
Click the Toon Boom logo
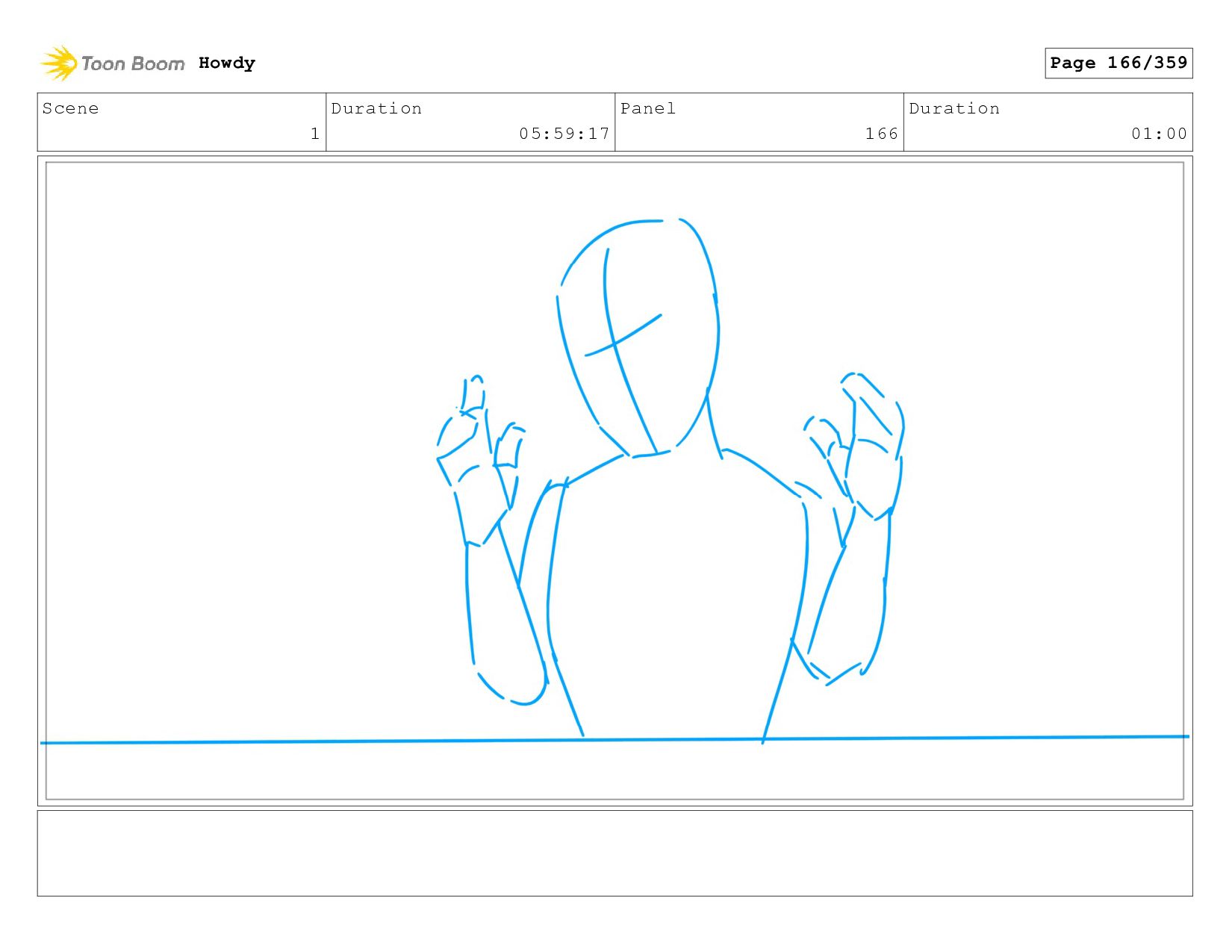click(x=112, y=63)
